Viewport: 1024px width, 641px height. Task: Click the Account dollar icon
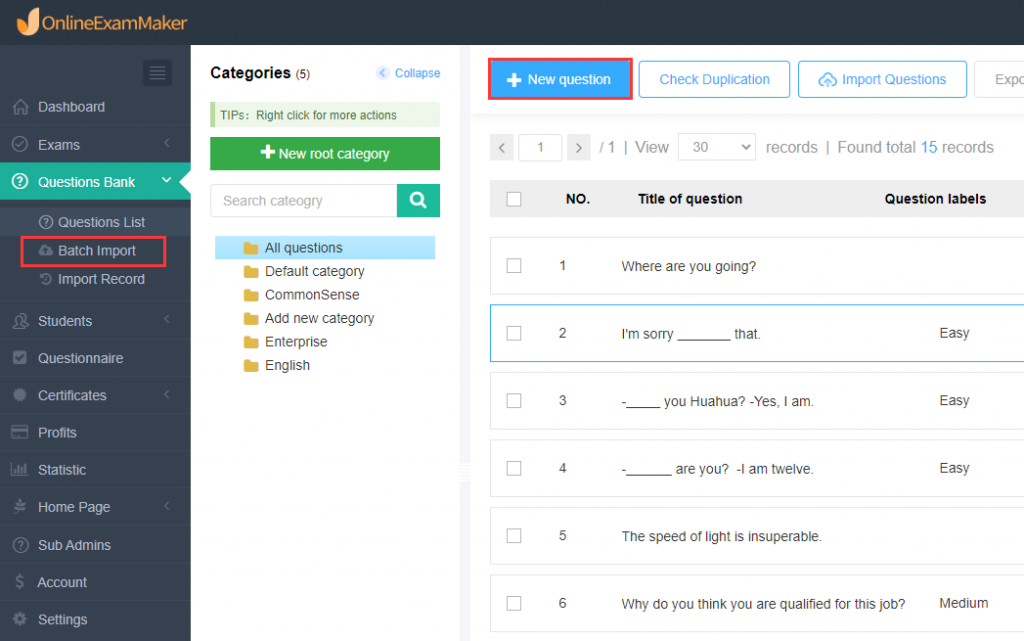coord(20,582)
